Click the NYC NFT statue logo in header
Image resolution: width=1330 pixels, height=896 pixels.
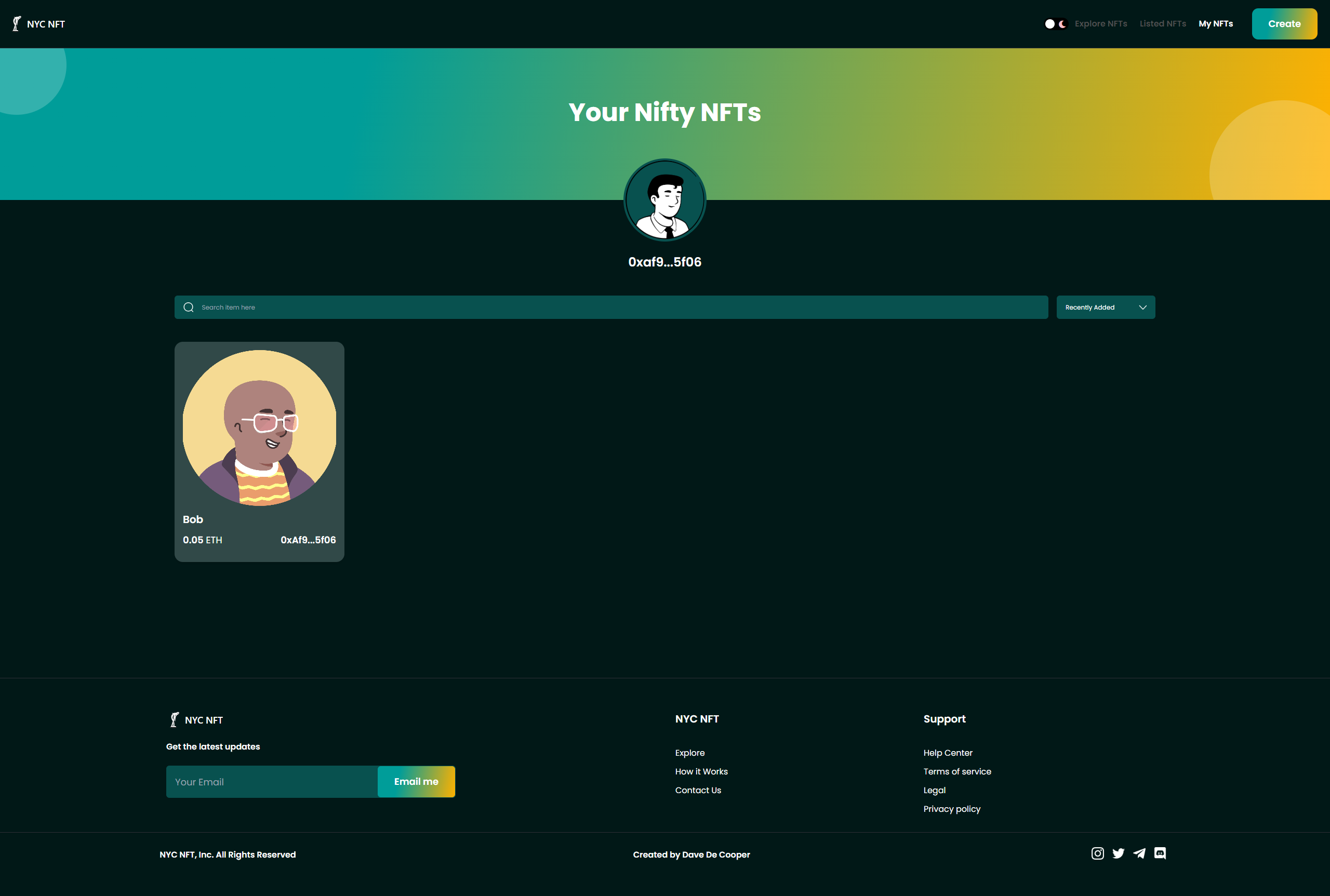(17, 23)
